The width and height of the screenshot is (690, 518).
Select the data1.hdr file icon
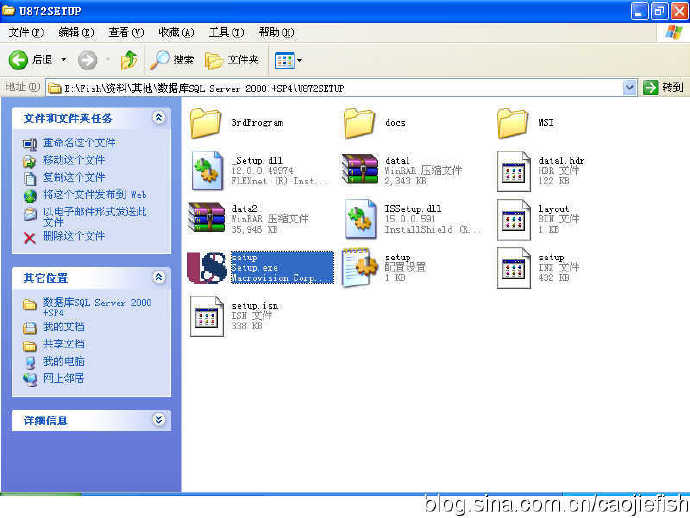(514, 171)
